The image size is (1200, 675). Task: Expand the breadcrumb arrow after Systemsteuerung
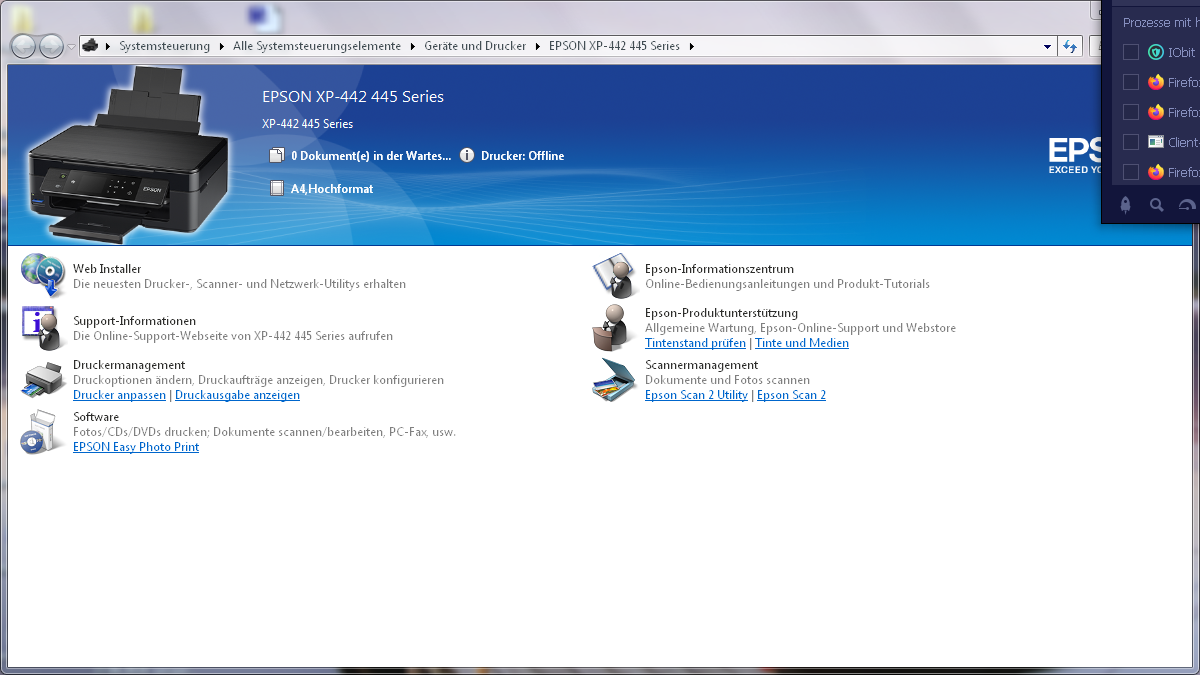click(221, 46)
